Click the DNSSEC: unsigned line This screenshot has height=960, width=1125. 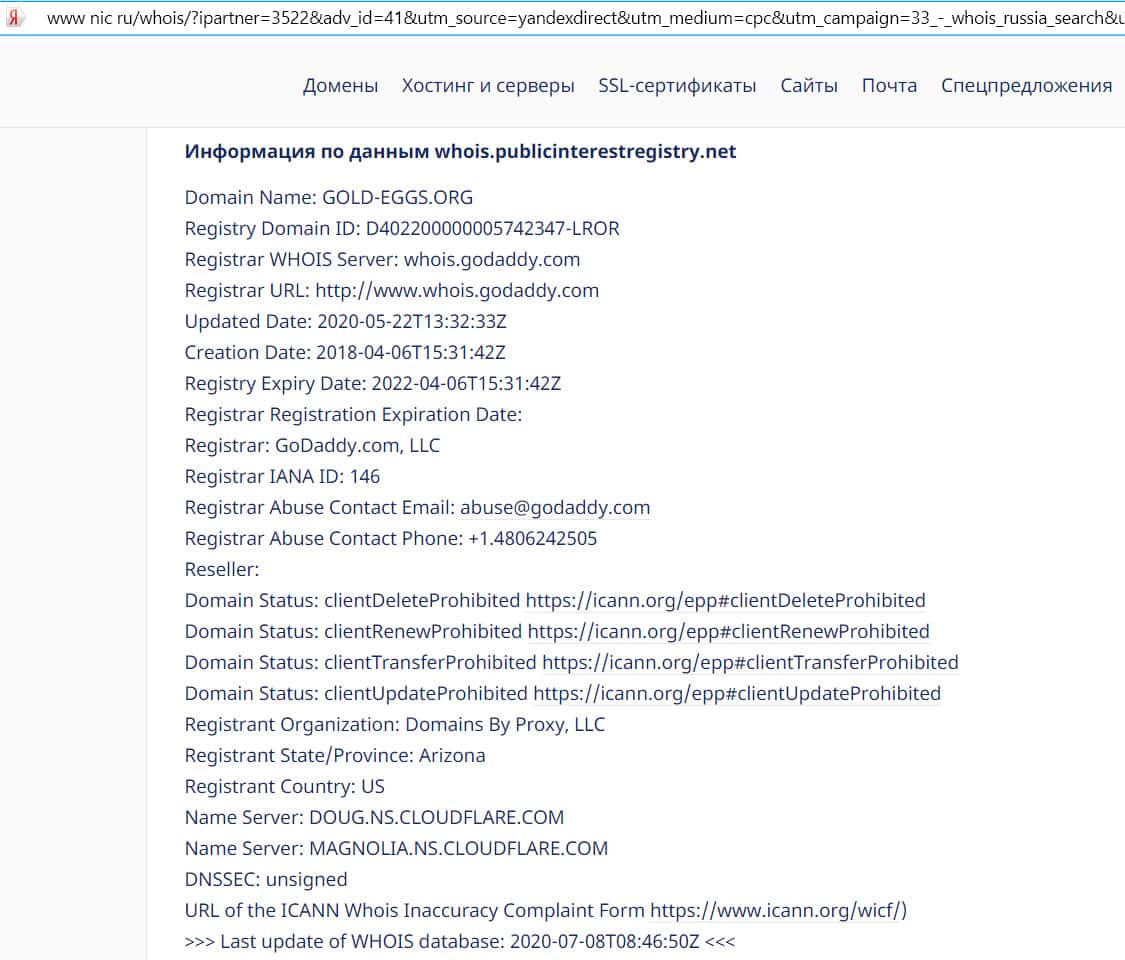(265, 880)
